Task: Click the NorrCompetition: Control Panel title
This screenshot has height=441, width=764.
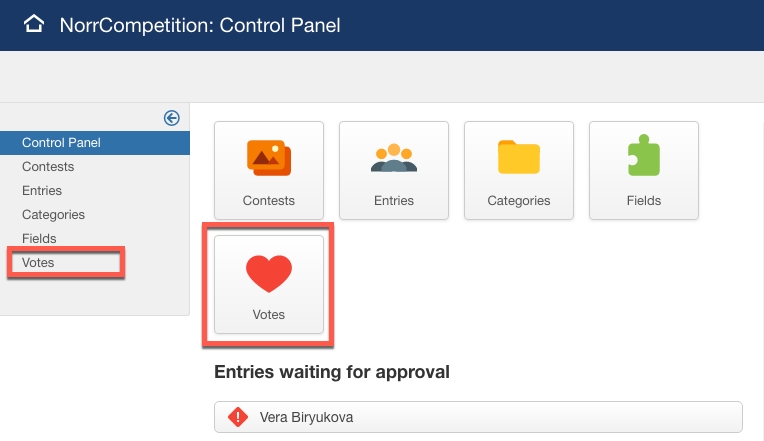Action: [x=200, y=25]
